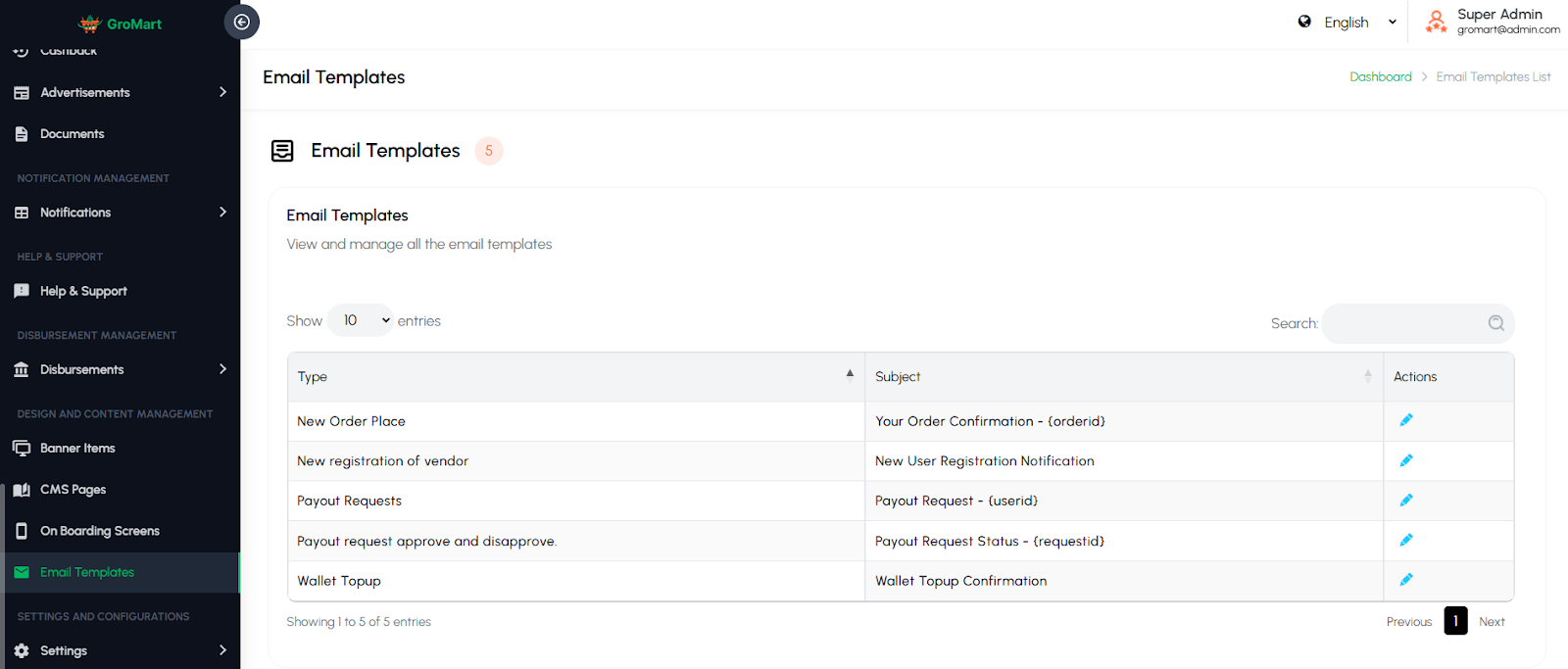Click the Super Admin profile avatar
The image size is (1568, 669).
click(x=1436, y=22)
